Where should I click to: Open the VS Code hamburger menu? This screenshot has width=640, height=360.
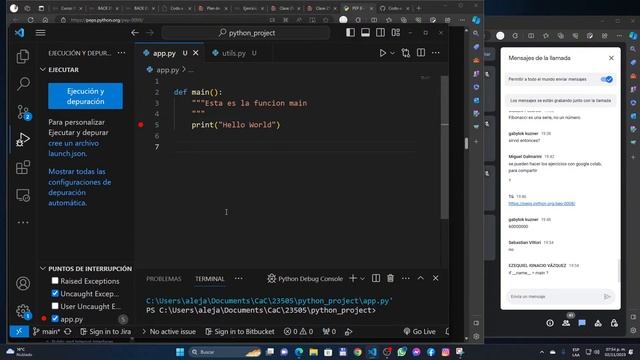(x=40, y=33)
